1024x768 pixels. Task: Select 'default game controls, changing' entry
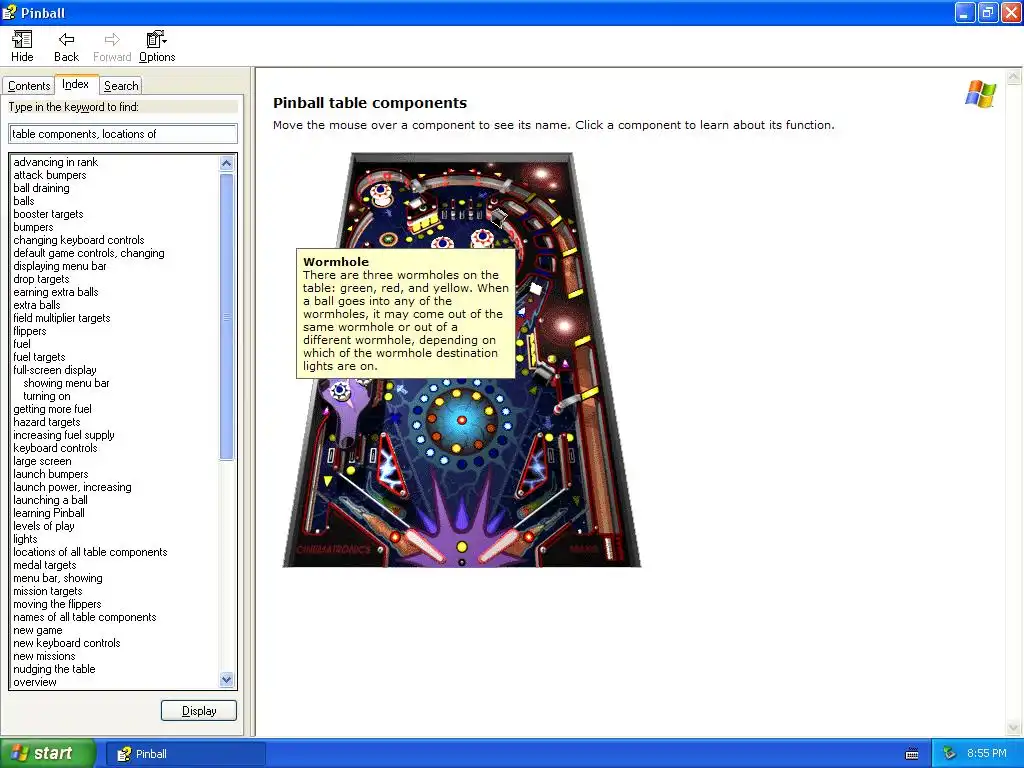point(89,253)
